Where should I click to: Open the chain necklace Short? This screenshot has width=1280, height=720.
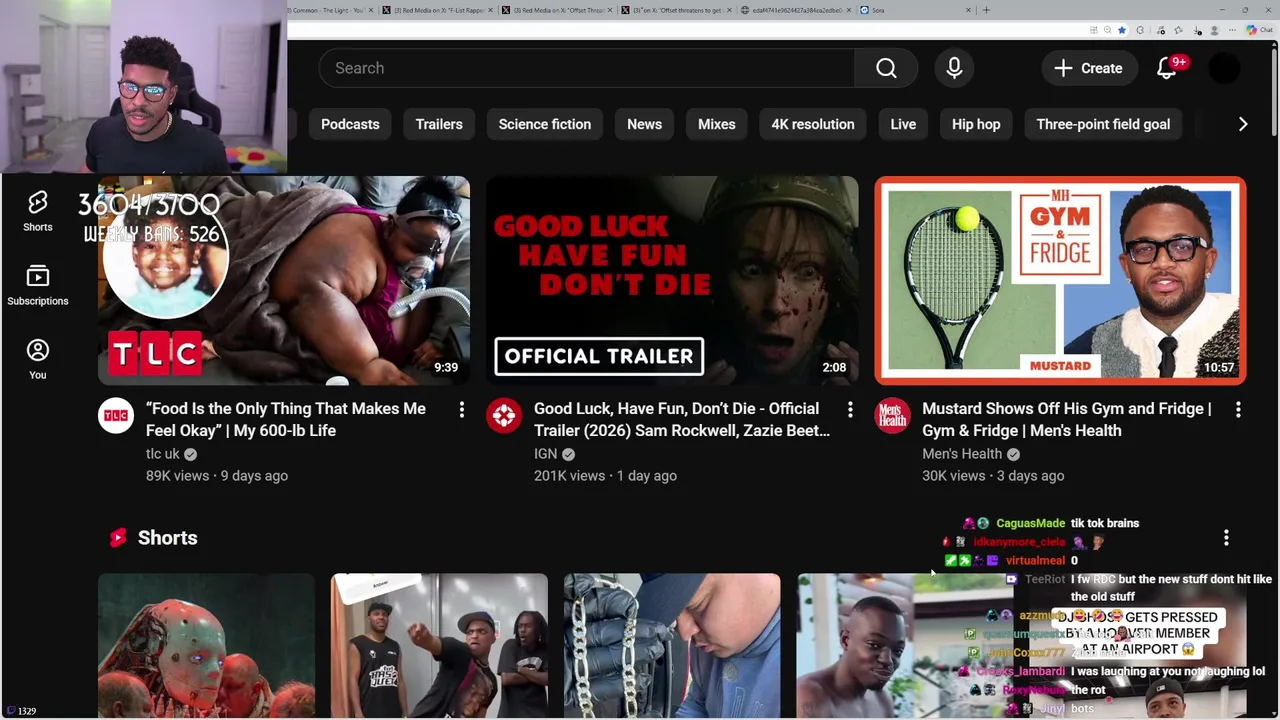(x=672, y=646)
